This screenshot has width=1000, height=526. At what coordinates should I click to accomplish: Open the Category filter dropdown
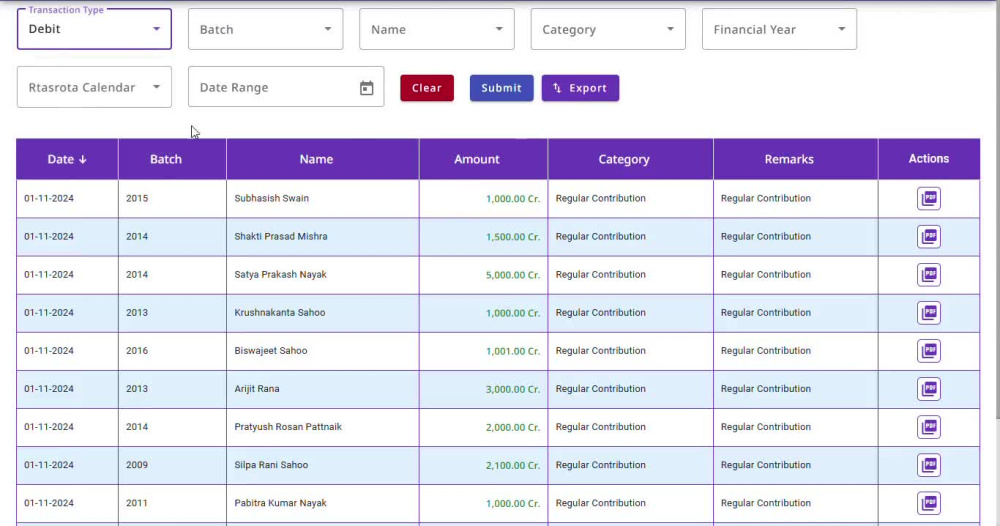pyautogui.click(x=608, y=29)
